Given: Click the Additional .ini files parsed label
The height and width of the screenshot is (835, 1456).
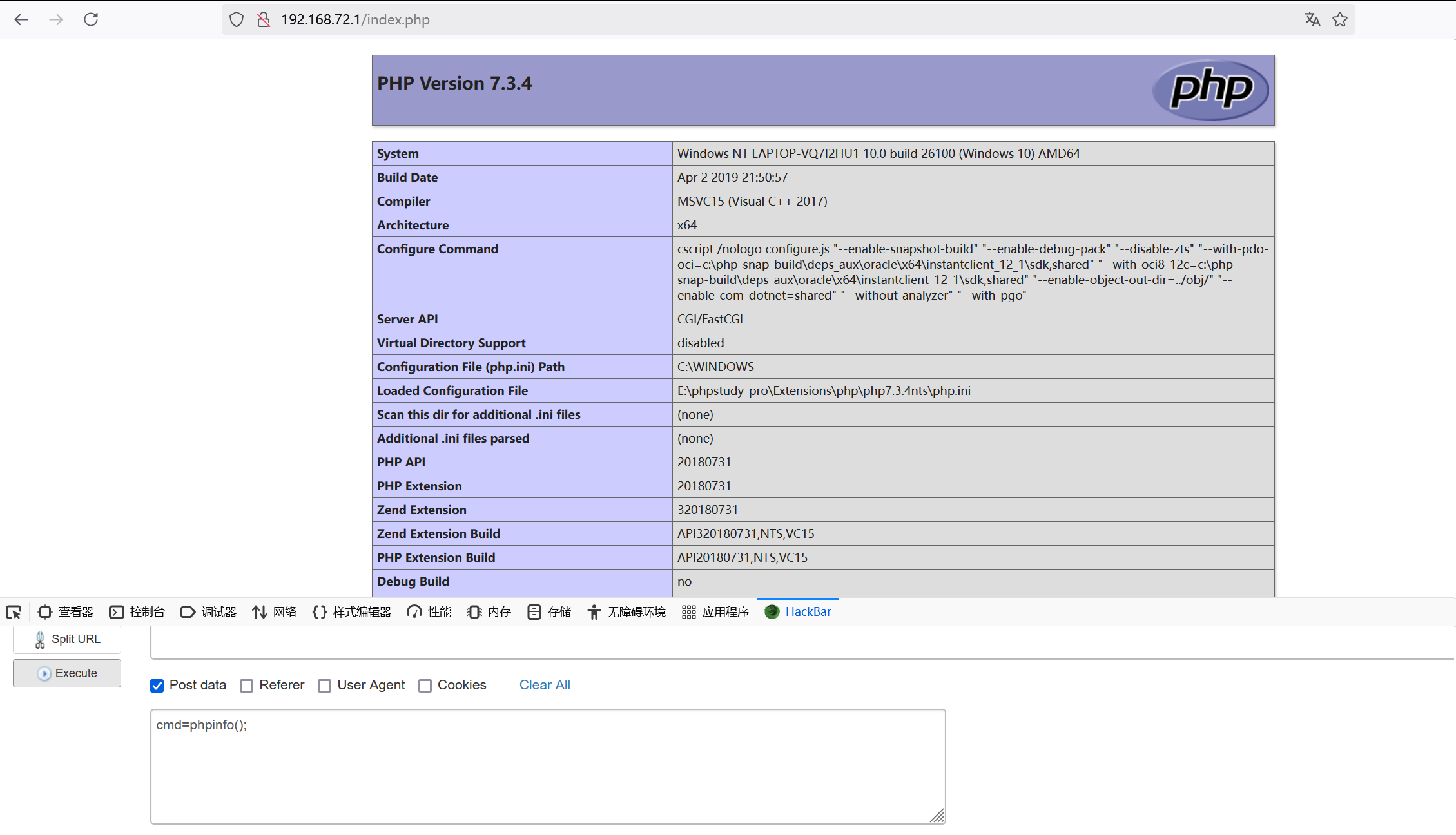Looking at the screenshot, I should pos(453,438).
